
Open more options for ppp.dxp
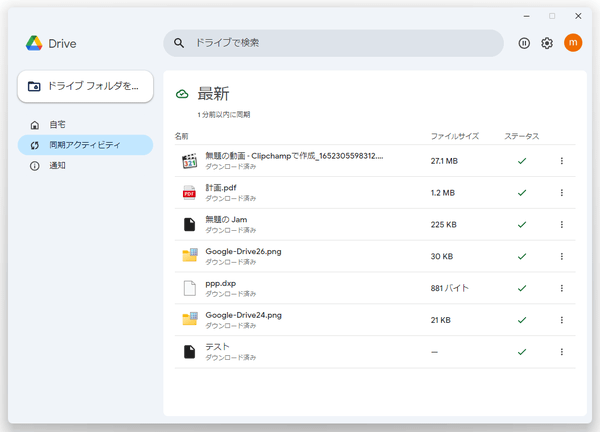point(561,288)
